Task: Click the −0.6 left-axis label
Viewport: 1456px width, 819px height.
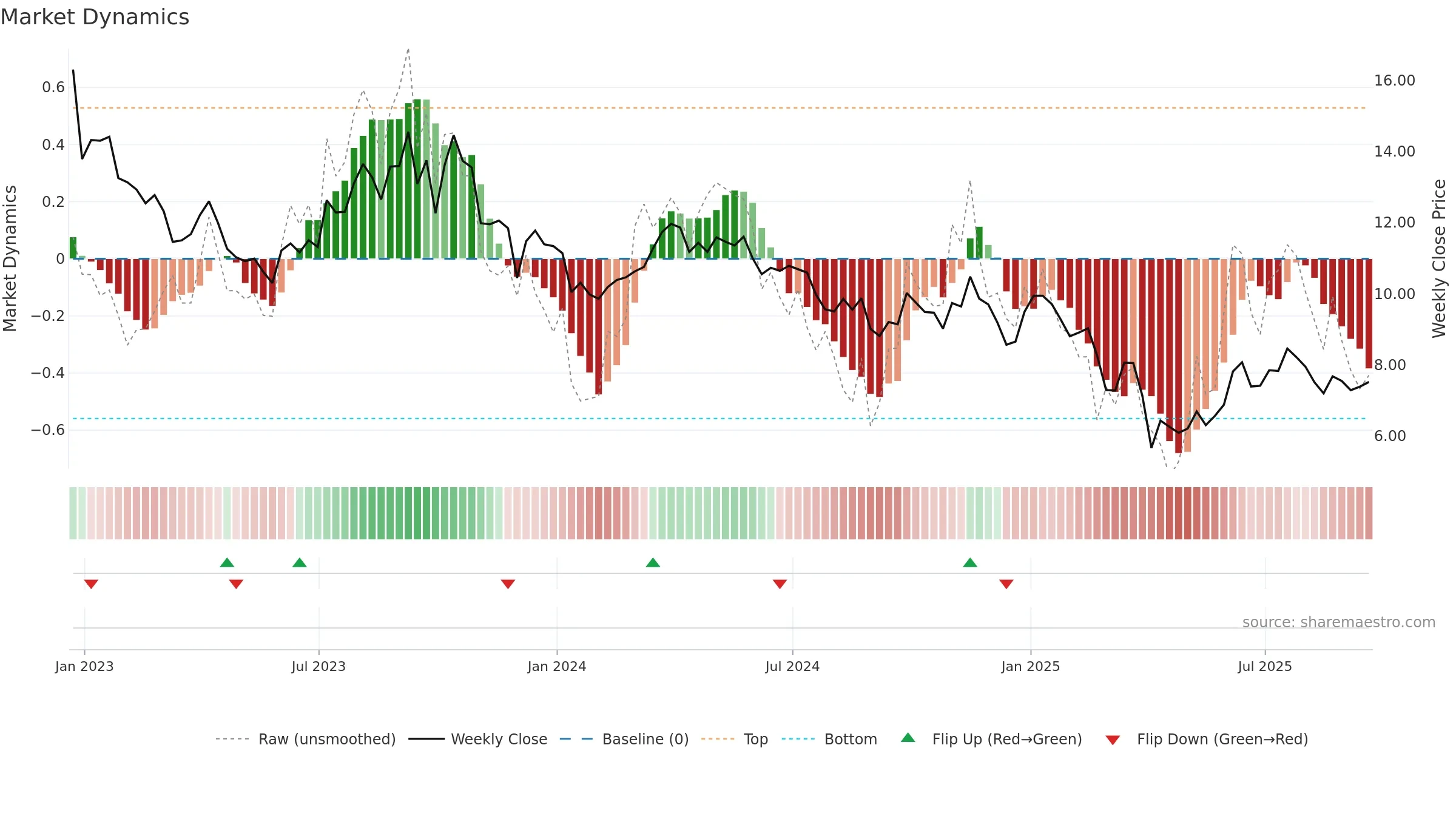Action: tap(48, 430)
